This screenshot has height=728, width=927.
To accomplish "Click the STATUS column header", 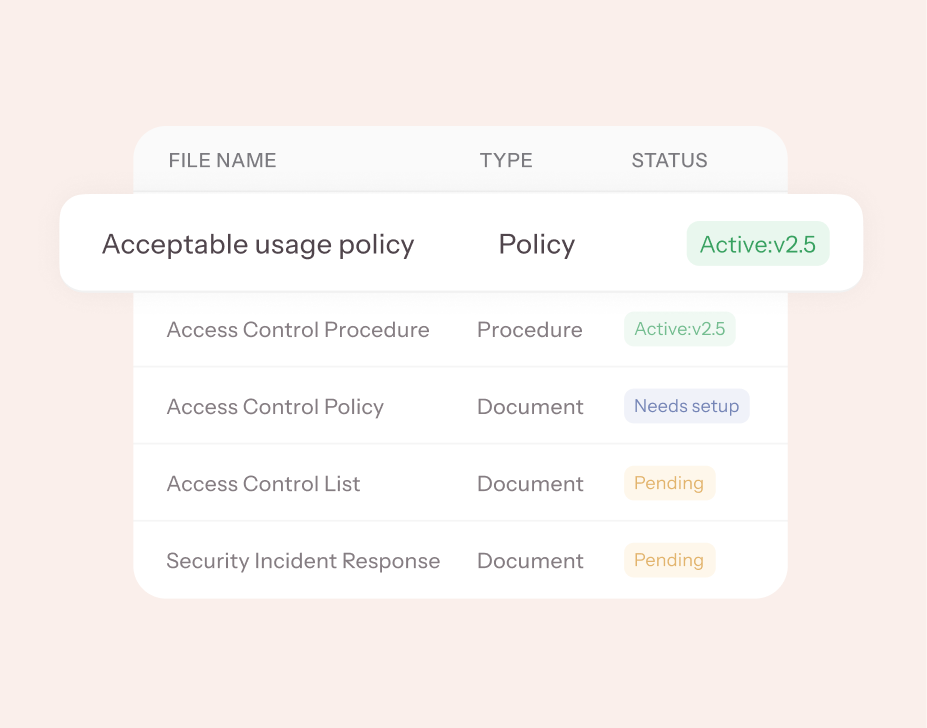I will coord(669,160).
